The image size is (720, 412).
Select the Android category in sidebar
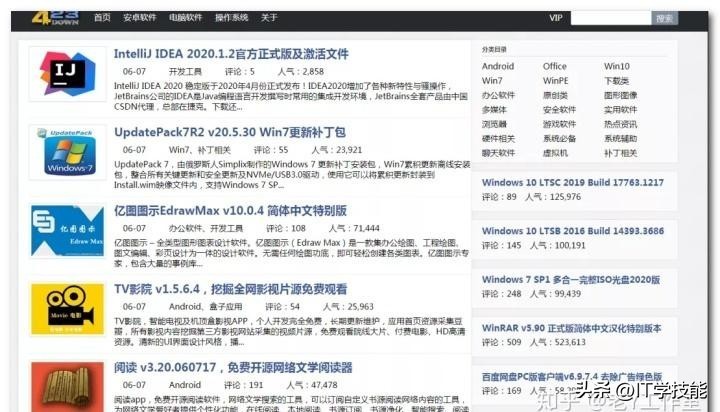(x=498, y=67)
